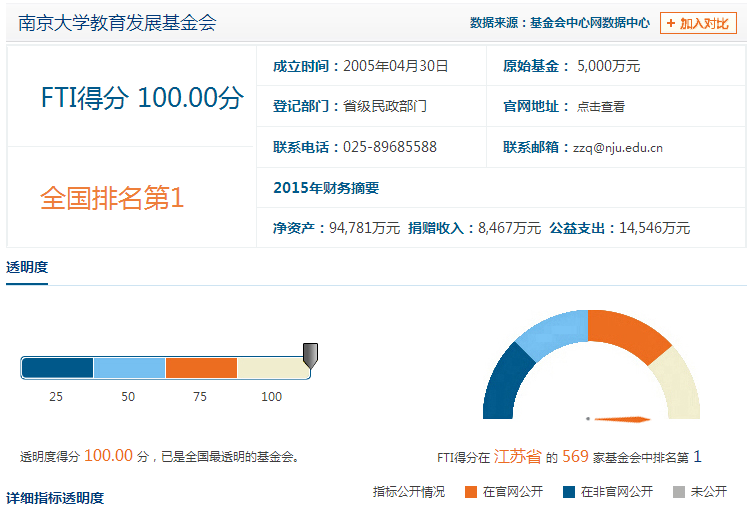This screenshot has width=749, height=512.
Task: Click the email address zzq@nju.edu.cn
Action: tap(618, 148)
